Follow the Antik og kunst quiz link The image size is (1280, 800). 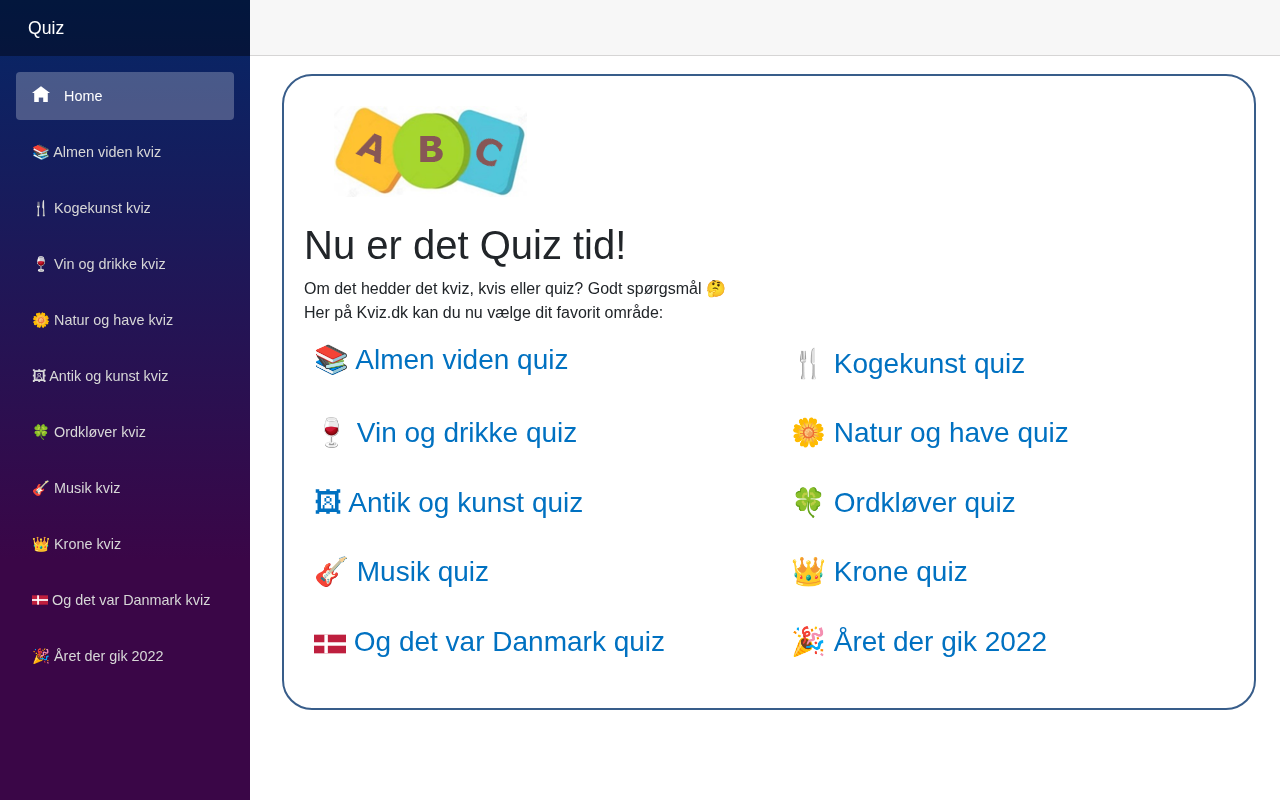[x=465, y=503]
